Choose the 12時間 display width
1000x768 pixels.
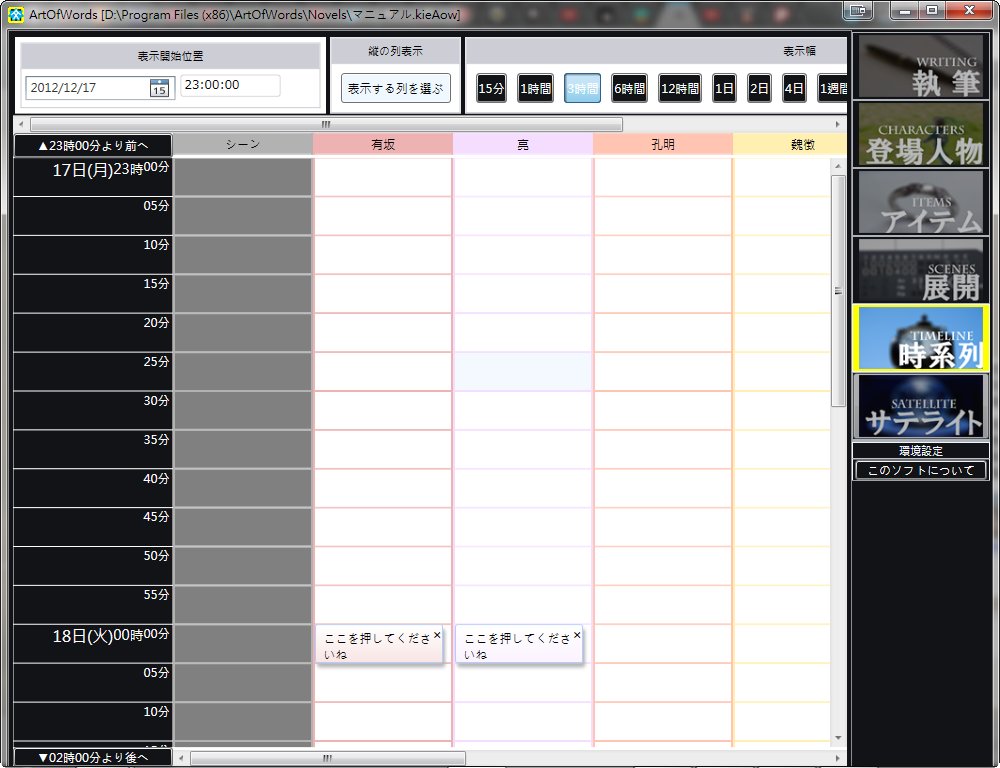click(x=680, y=89)
